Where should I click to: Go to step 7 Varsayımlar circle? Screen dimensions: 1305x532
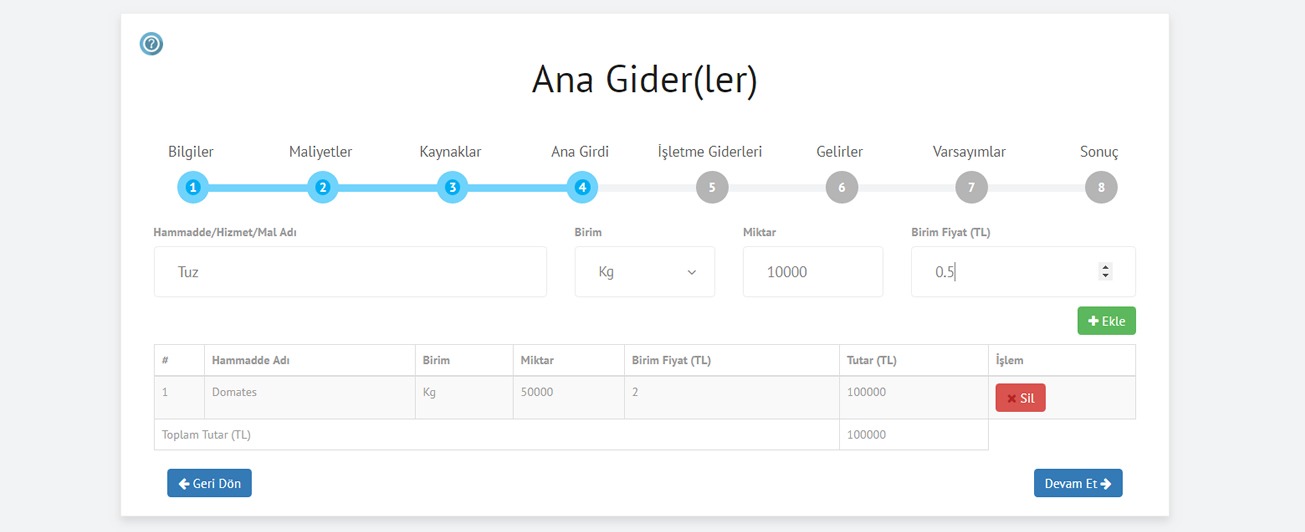[x=971, y=187]
